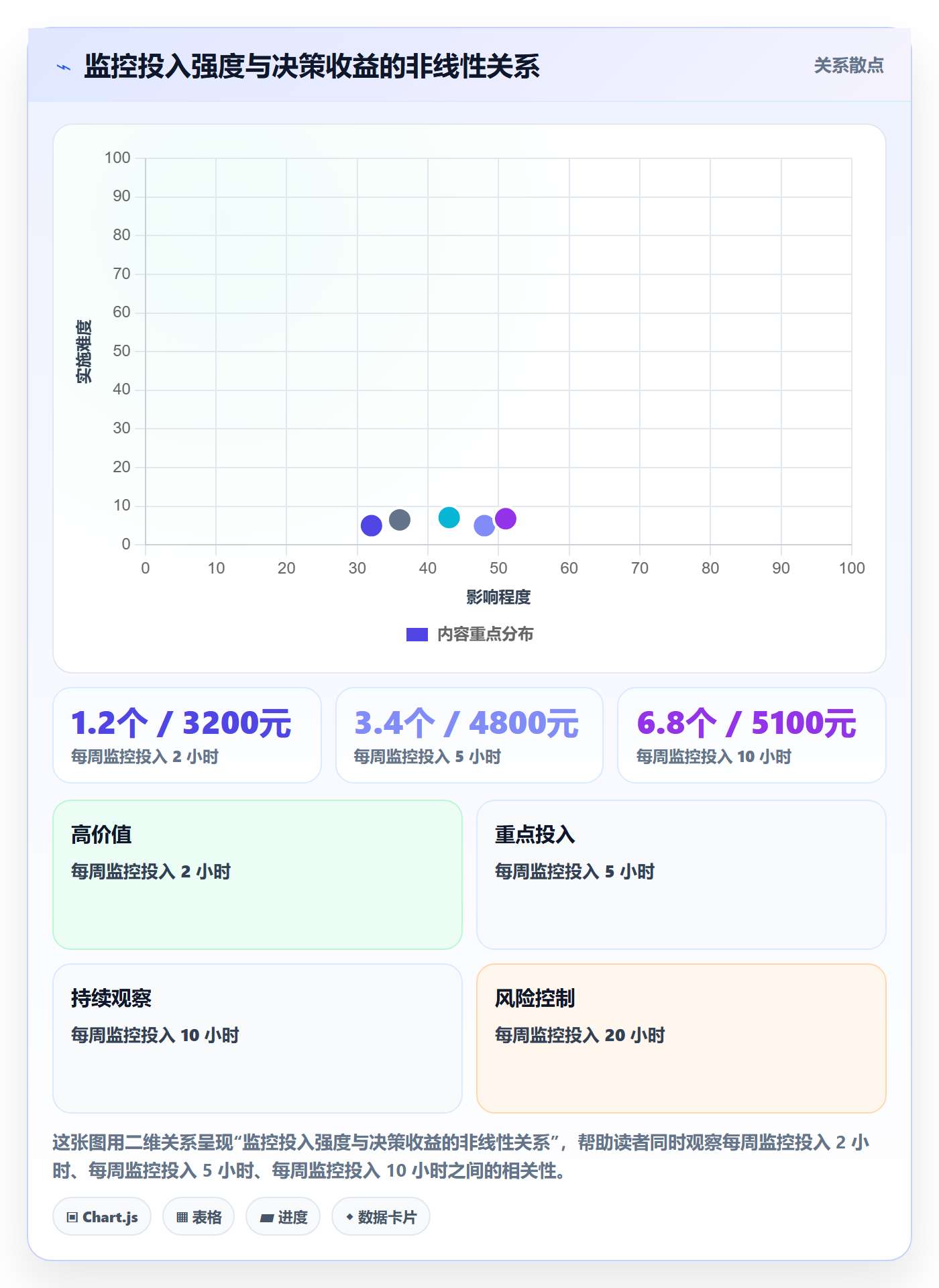939x1288 pixels.
Task: Click the 表格 tag chip
Action: tap(199, 1217)
